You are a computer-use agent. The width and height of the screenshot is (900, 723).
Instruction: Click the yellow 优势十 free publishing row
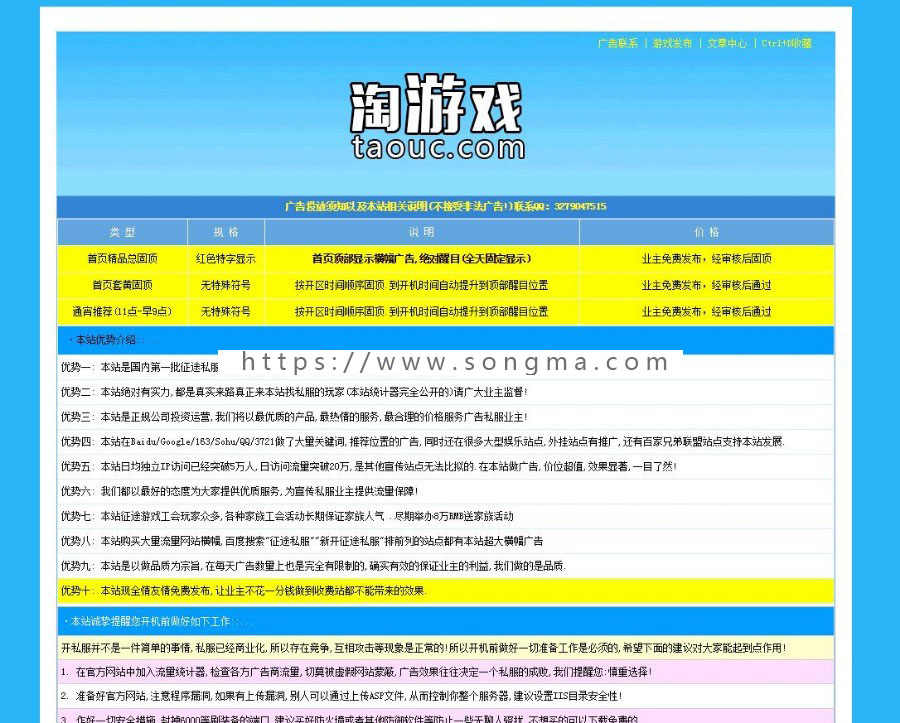point(445,591)
